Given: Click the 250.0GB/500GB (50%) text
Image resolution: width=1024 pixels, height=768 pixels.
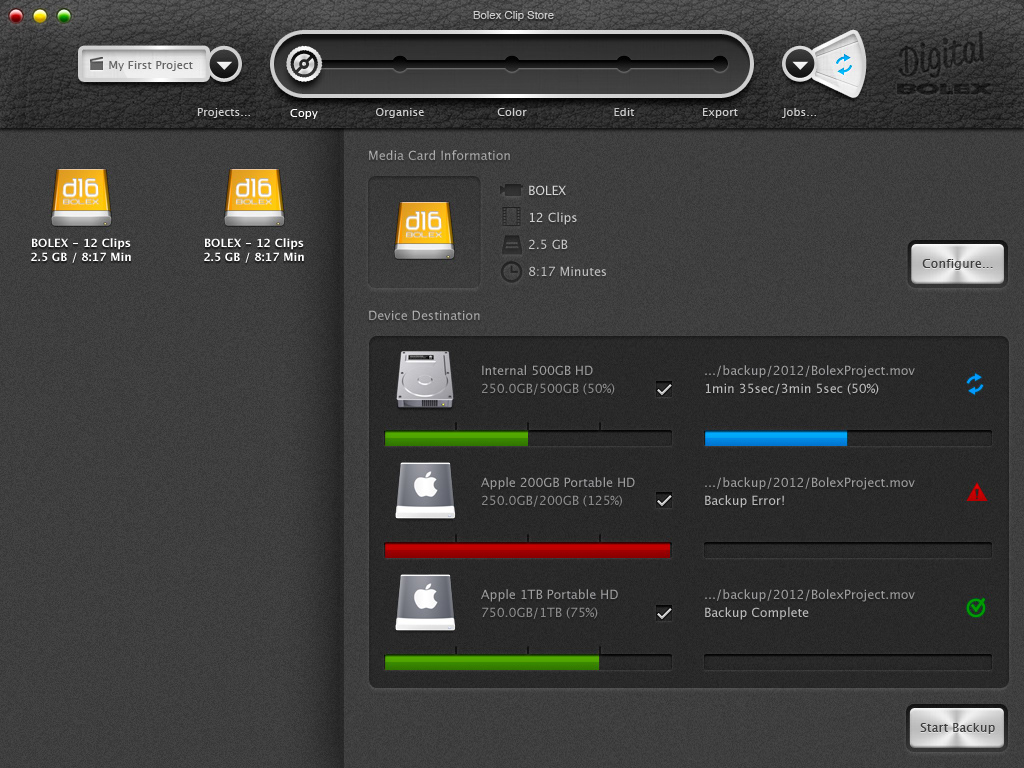Looking at the screenshot, I should click(x=547, y=389).
